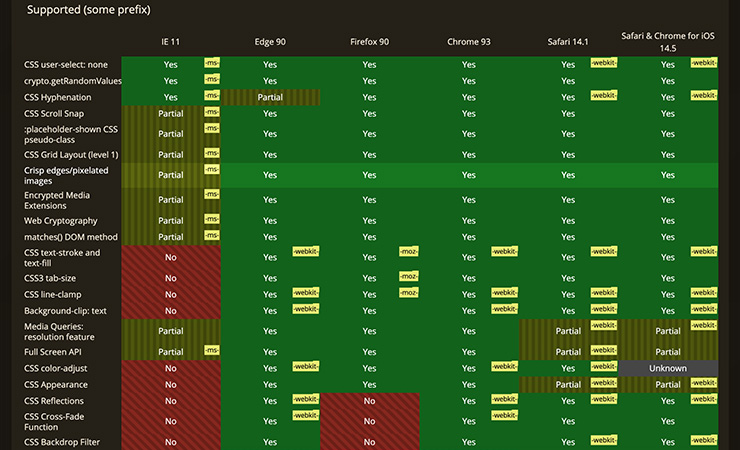
Task: Select the Full Screen API row label
Action: pyautogui.click(x=52, y=352)
